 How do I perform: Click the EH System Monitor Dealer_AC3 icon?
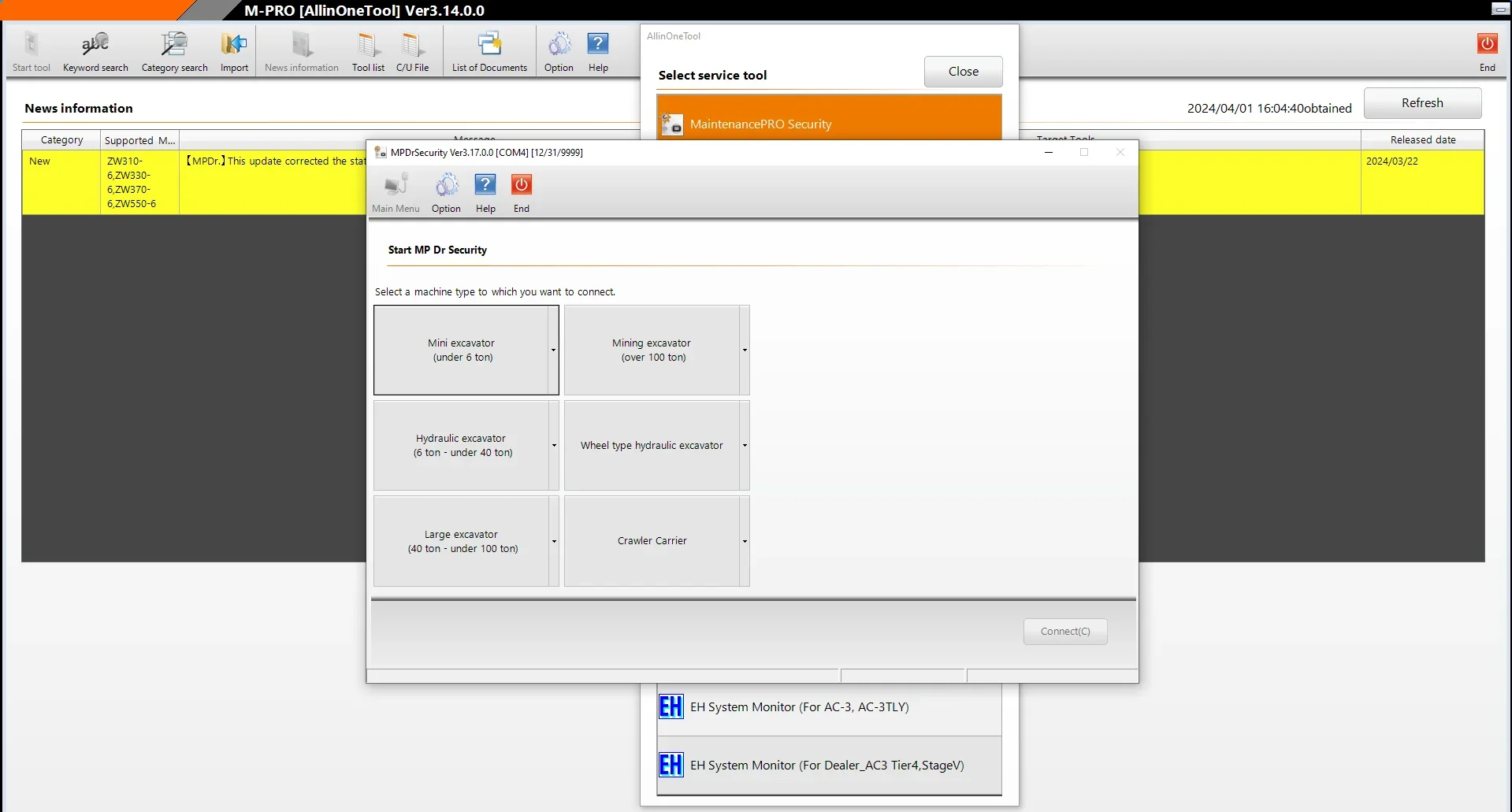pyautogui.click(x=671, y=765)
